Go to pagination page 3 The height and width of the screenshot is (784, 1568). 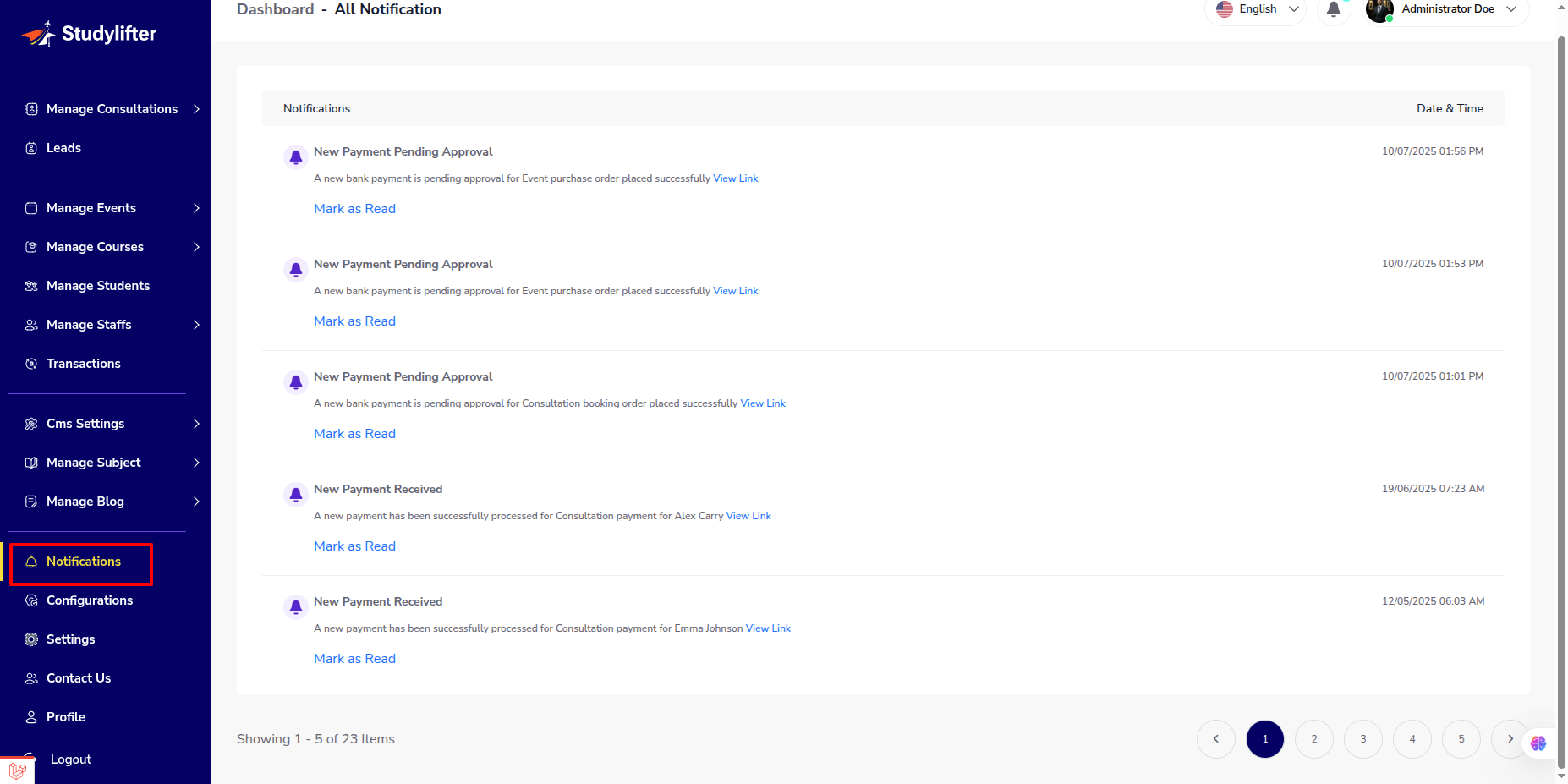click(1363, 739)
